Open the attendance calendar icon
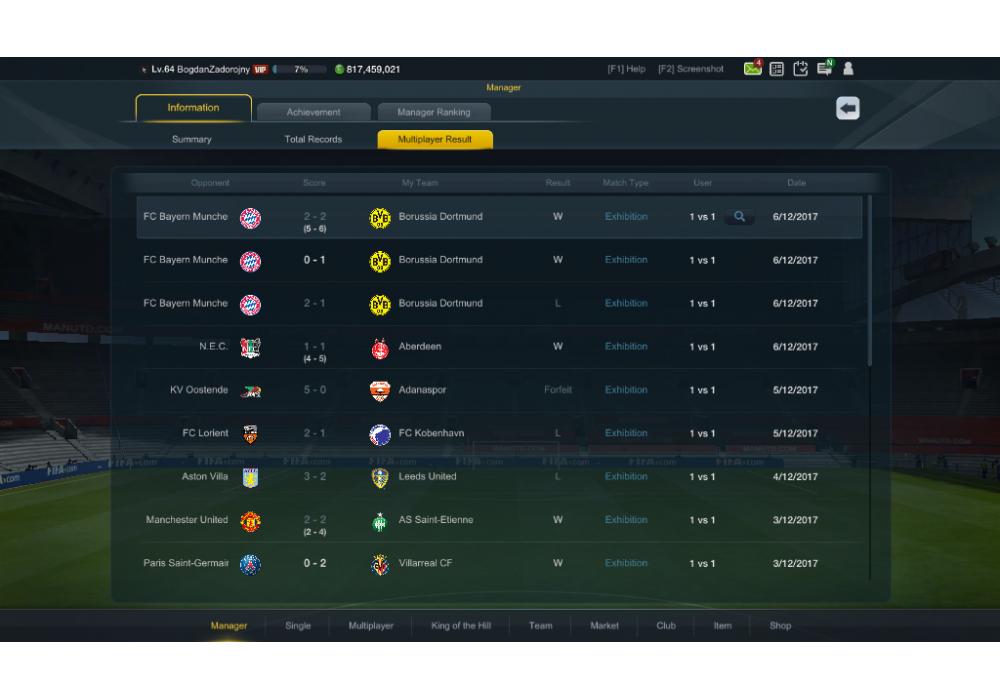The image size is (1000, 700). click(x=800, y=69)
